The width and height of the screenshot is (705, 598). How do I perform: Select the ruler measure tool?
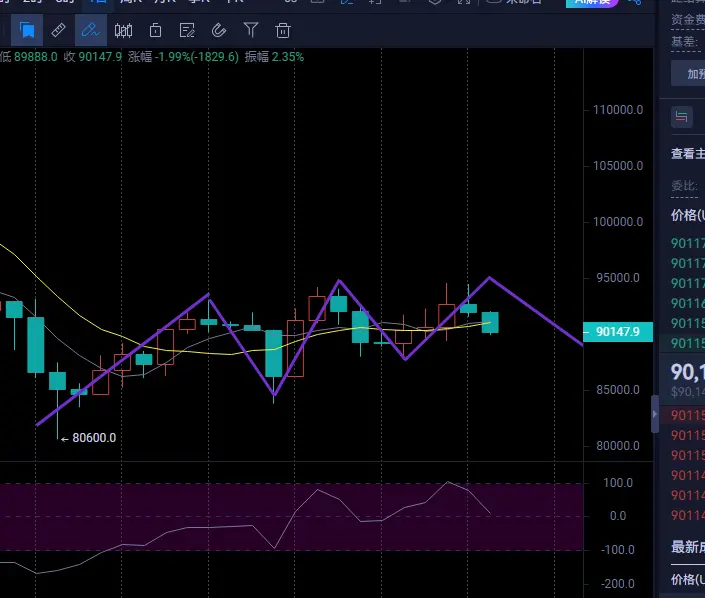click(x=59, y=30)
